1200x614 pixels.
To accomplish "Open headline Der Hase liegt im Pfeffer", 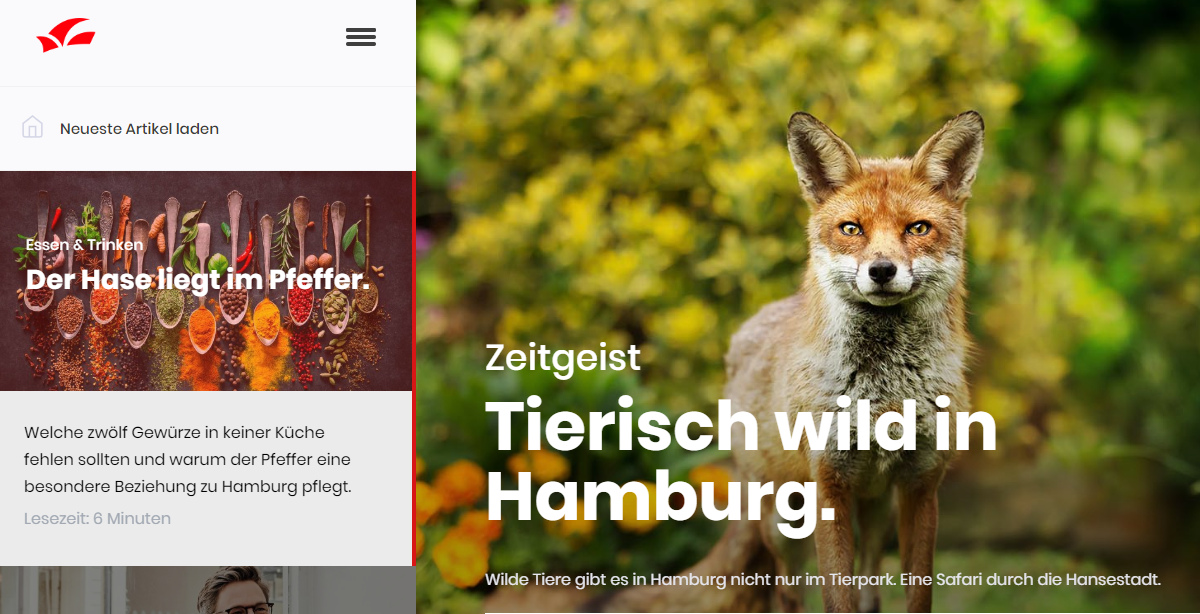I will point(198,279).
